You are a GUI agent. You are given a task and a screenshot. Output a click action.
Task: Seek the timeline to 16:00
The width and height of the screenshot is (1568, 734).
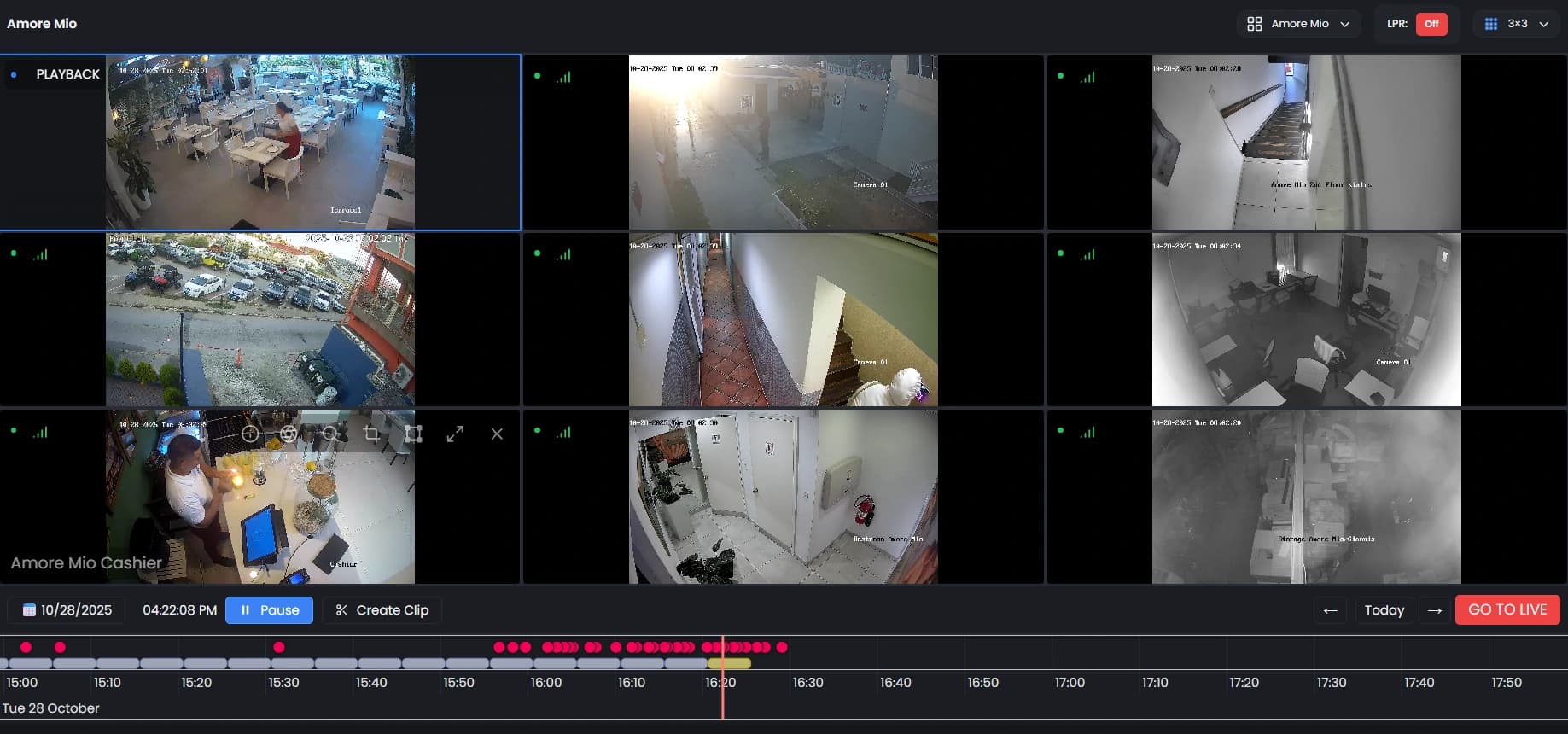pos(546,683)
